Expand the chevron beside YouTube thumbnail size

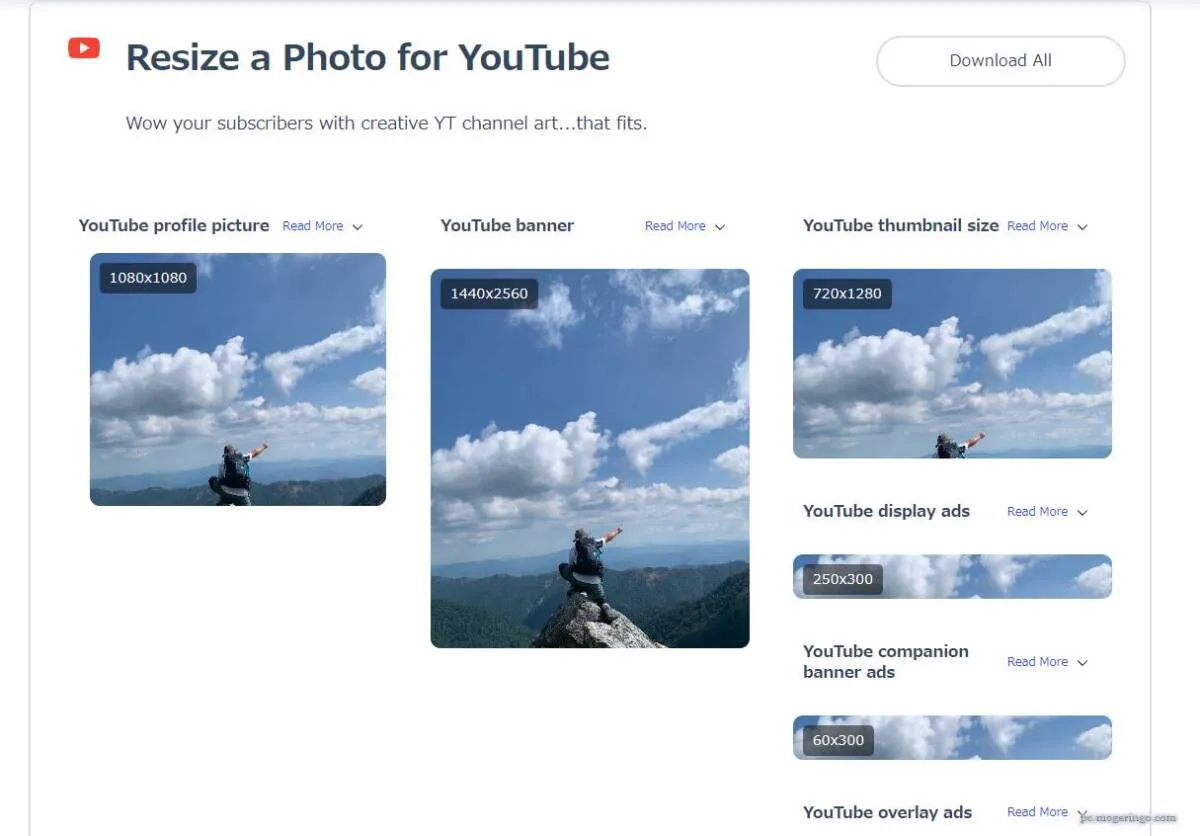coord(1082,227)
